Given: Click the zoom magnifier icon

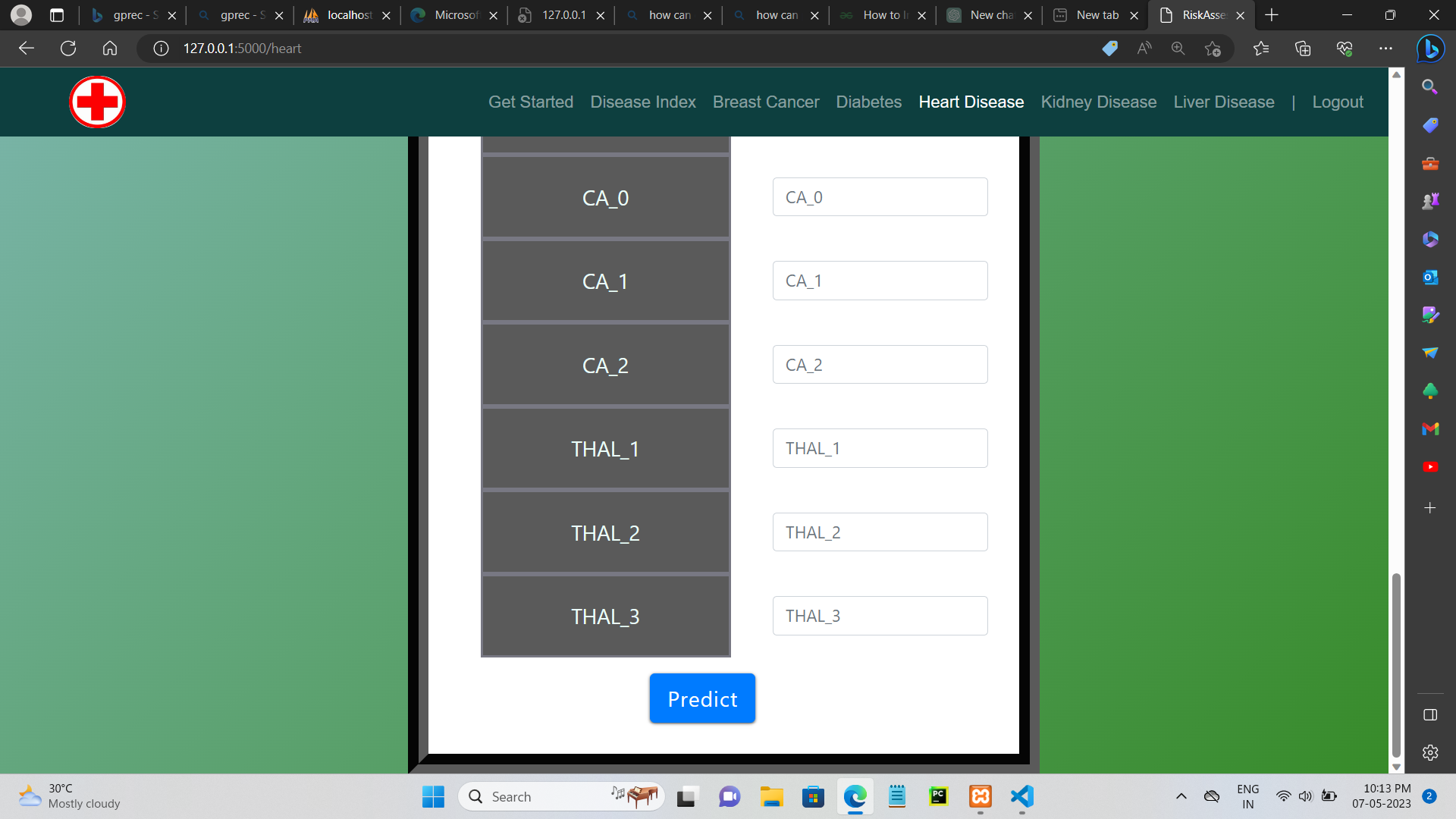Looking at the screenshot, I should click(1178, 49).
